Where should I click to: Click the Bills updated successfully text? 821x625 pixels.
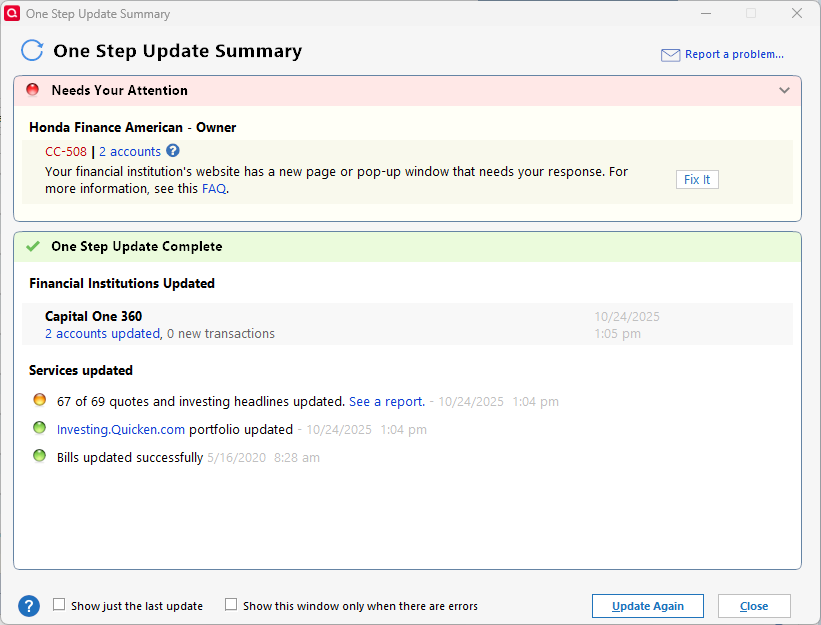click(130, 457)
